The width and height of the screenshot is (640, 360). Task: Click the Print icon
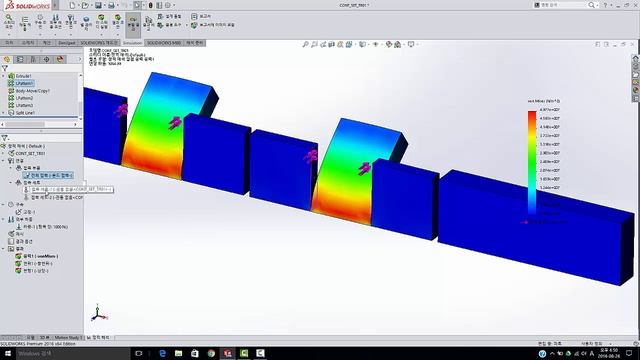pyautogui.click(x=111, y=5)
